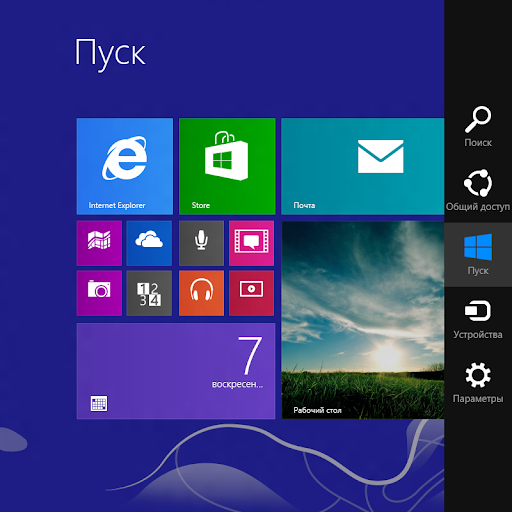Click the envelope icon on mail tile
Viewport: 512px width, 512px height.
tap(381, 156)
